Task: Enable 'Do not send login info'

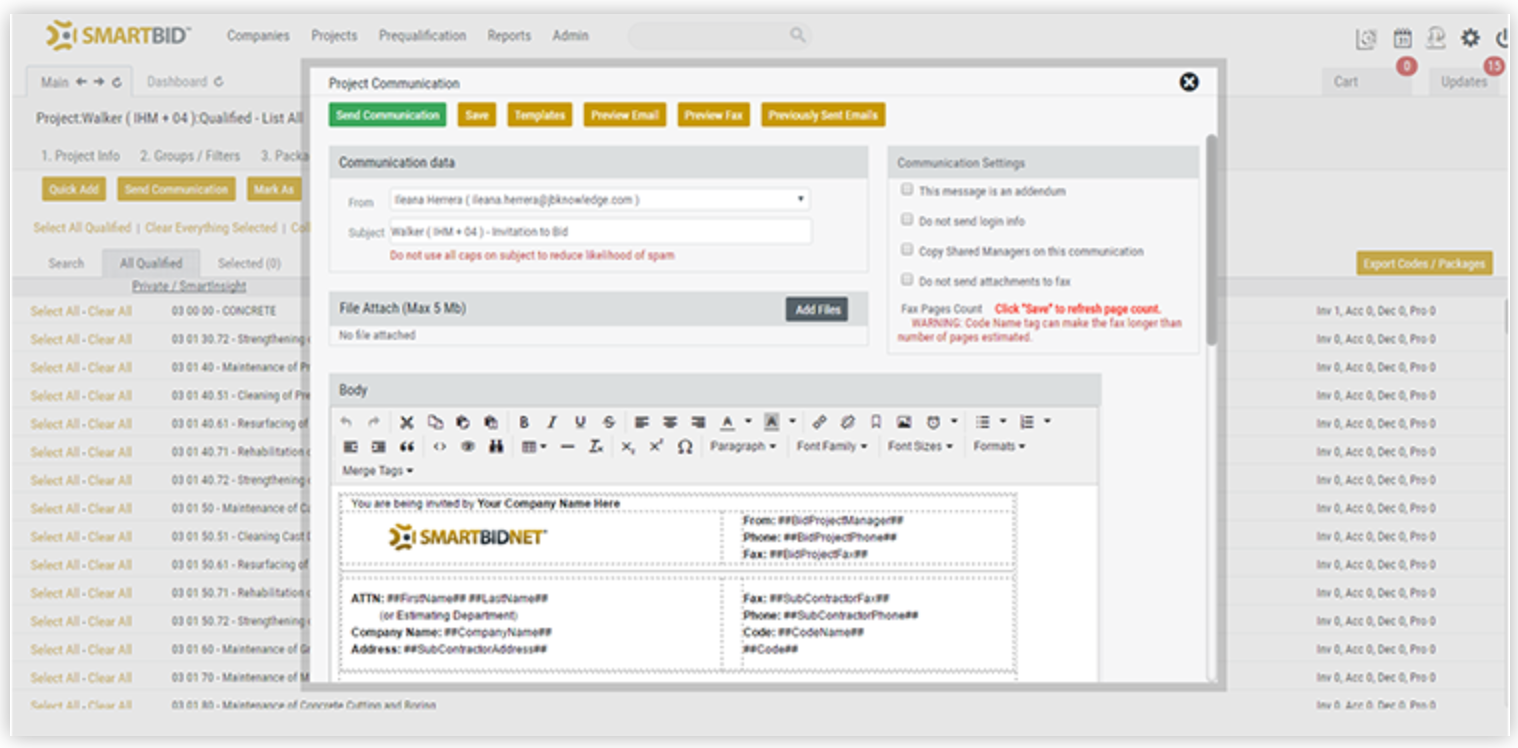Action: click(x=907, y=219)
